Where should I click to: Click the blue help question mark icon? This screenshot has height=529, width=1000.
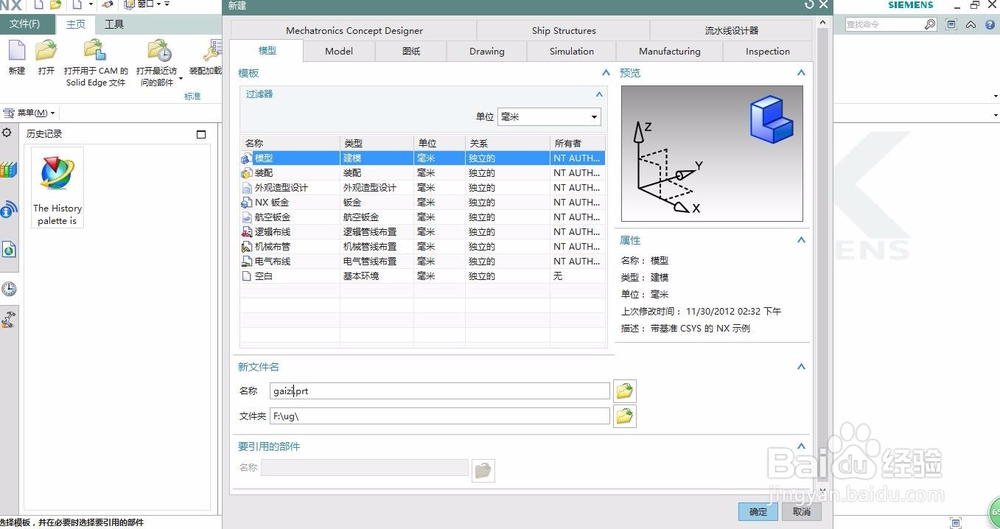point(990,24)
